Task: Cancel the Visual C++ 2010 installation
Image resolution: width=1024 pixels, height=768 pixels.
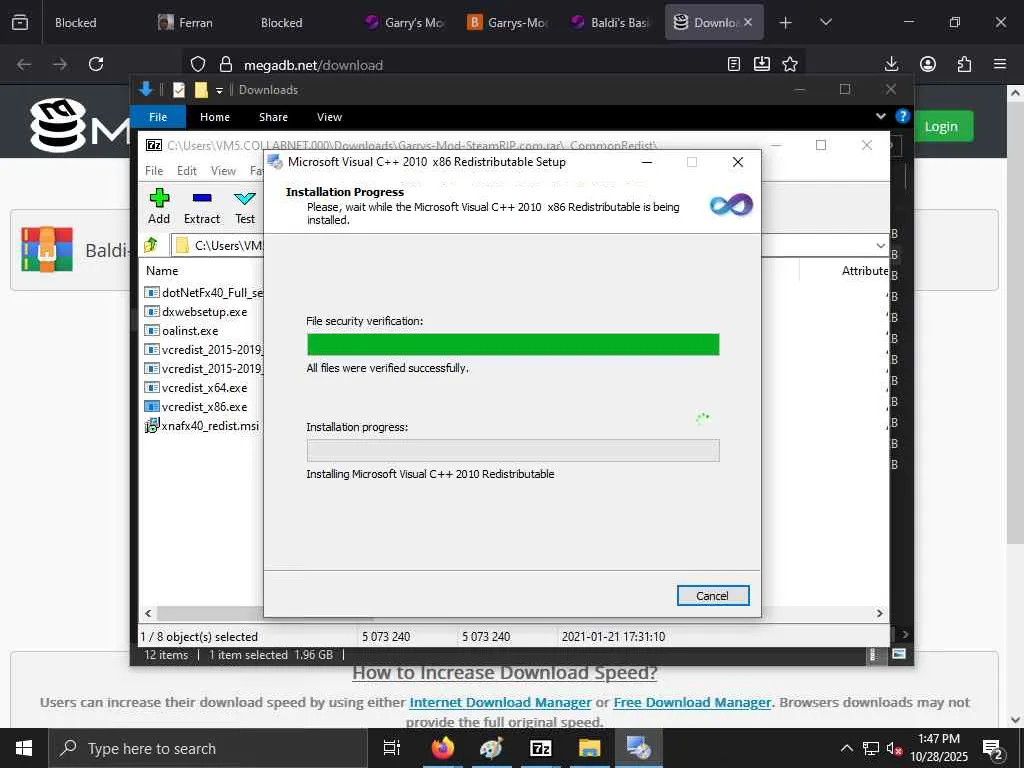Action: [x=712, y=596]
